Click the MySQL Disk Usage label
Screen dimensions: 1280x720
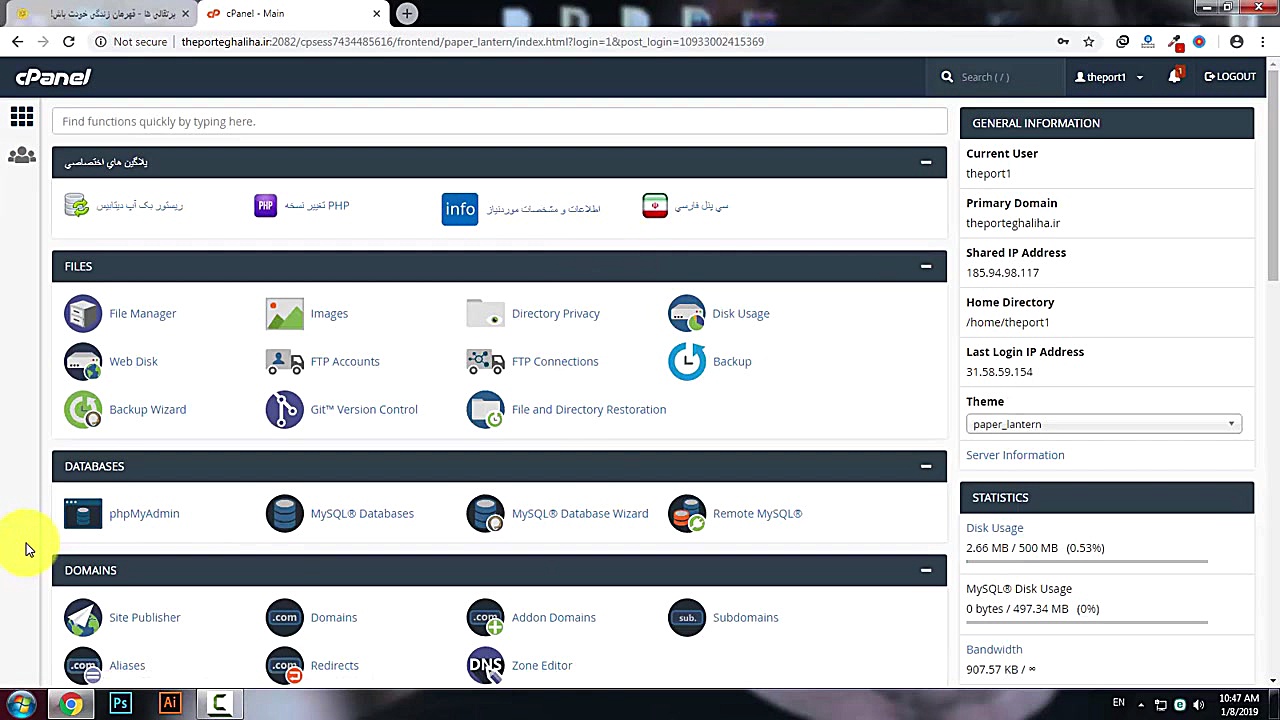pyautogui.click(x=1019, y=589)
